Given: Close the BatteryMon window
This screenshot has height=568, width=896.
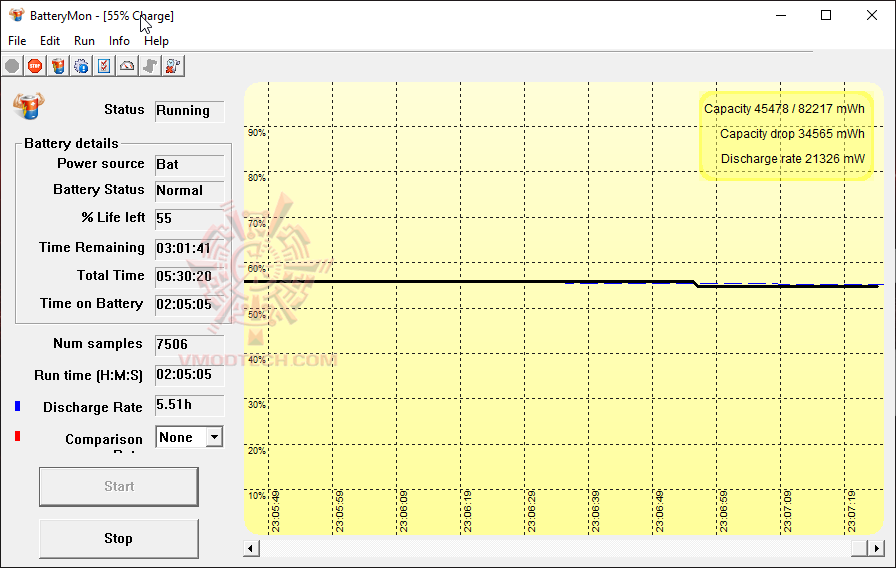Looking at the screenshot, I should [871, 15].
